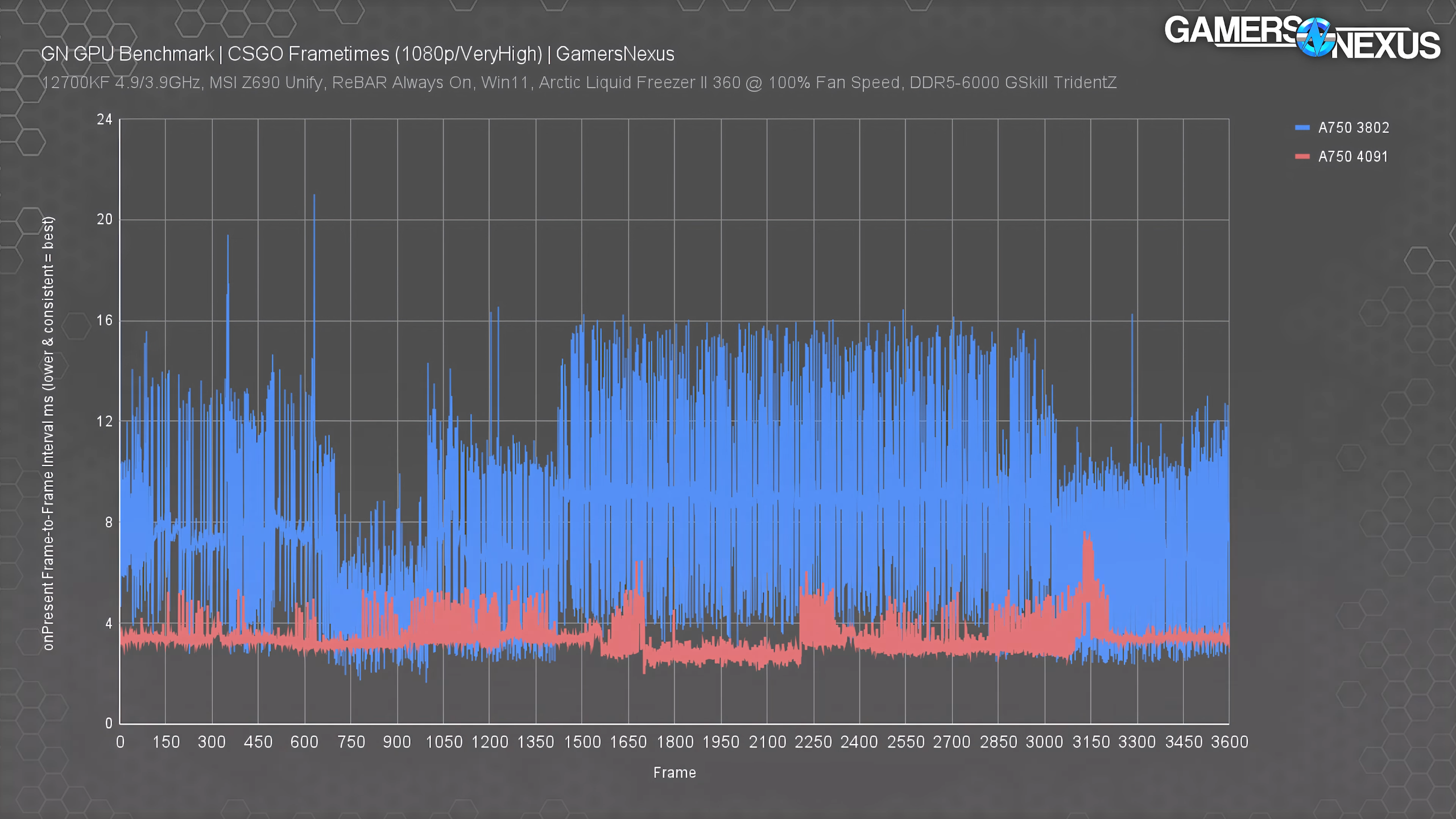This screenshot has height=819, width=1456.
Task: Click the test-system subtitle starting '12700KF 4.9/3.9GHz'
Action: [x=578, y=82]
